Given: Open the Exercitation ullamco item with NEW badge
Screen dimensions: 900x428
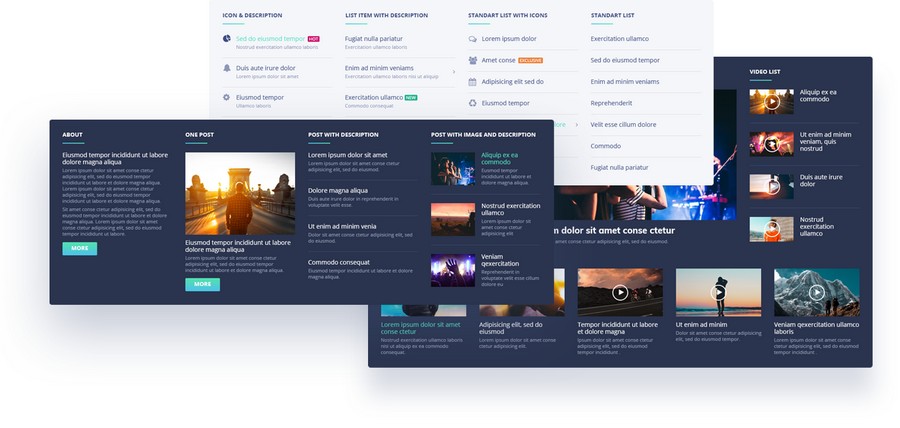Looking at the screenshot, I should point(373,97).
